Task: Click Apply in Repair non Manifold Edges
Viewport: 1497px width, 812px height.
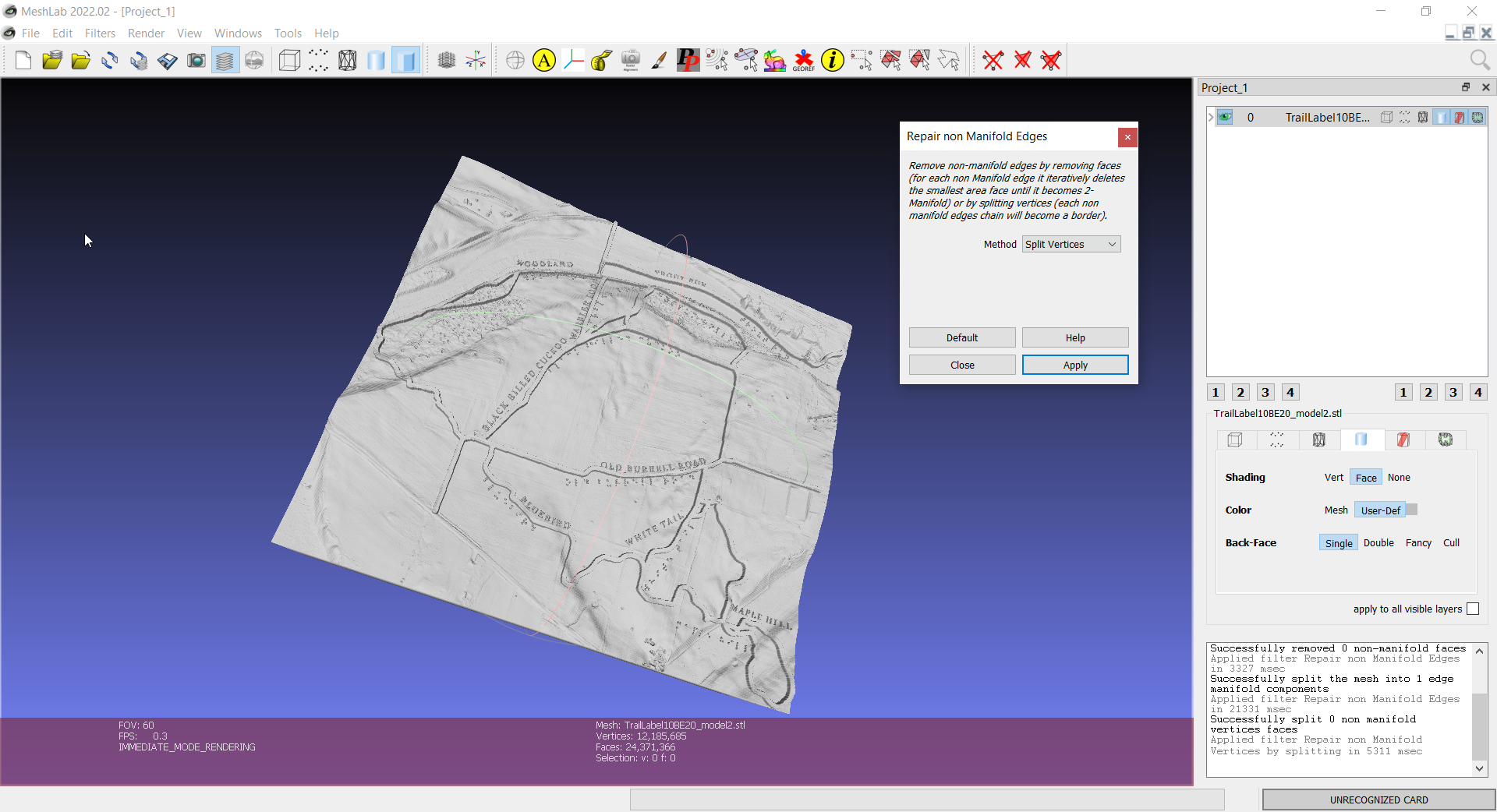Action: 1074,365
